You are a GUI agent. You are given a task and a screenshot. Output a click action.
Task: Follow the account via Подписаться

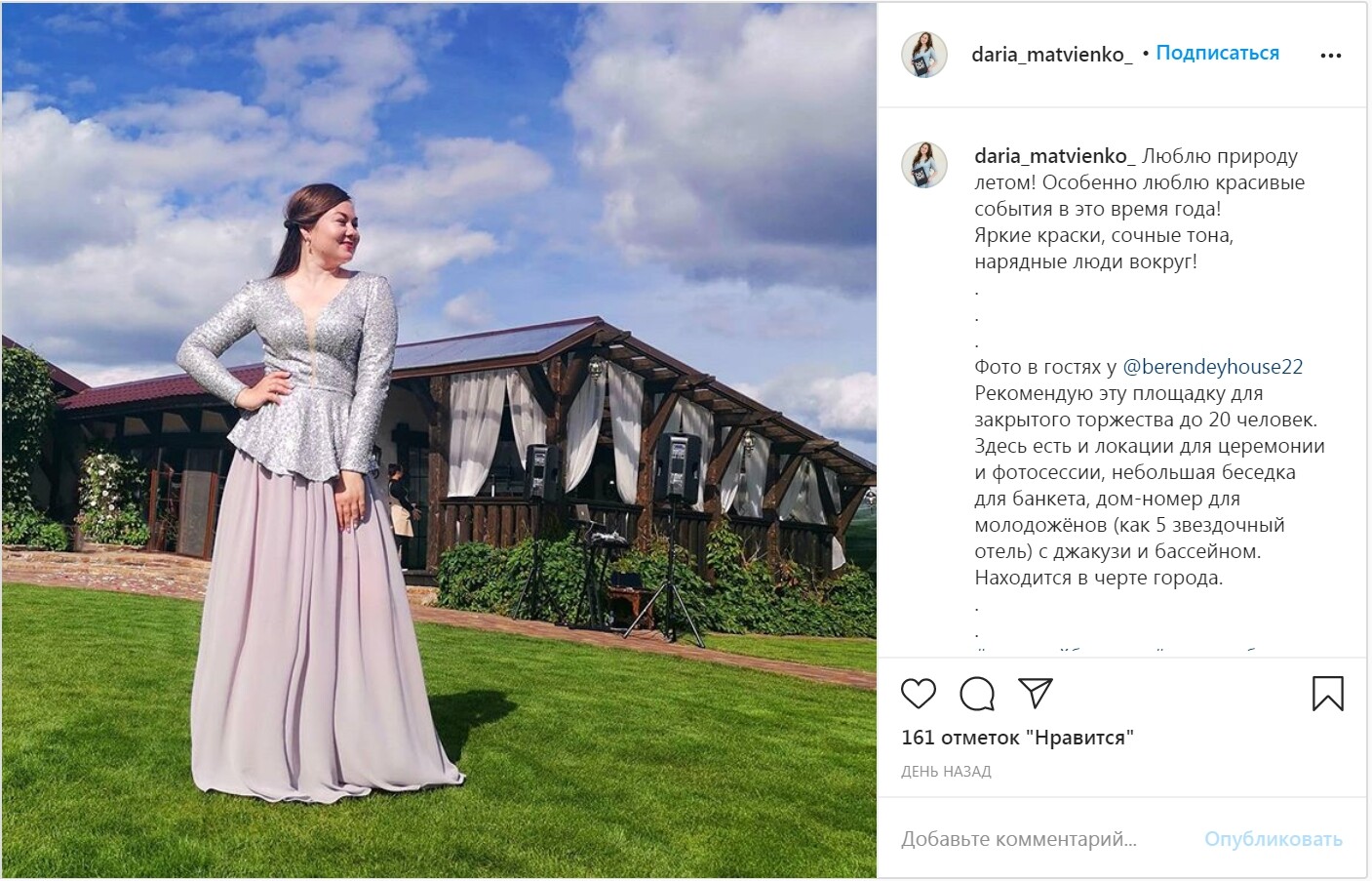click(x=1217, y=54)
